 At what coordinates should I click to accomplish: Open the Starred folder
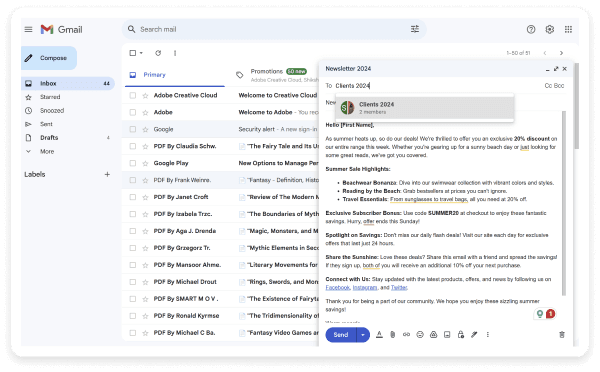tap(50, 97)
